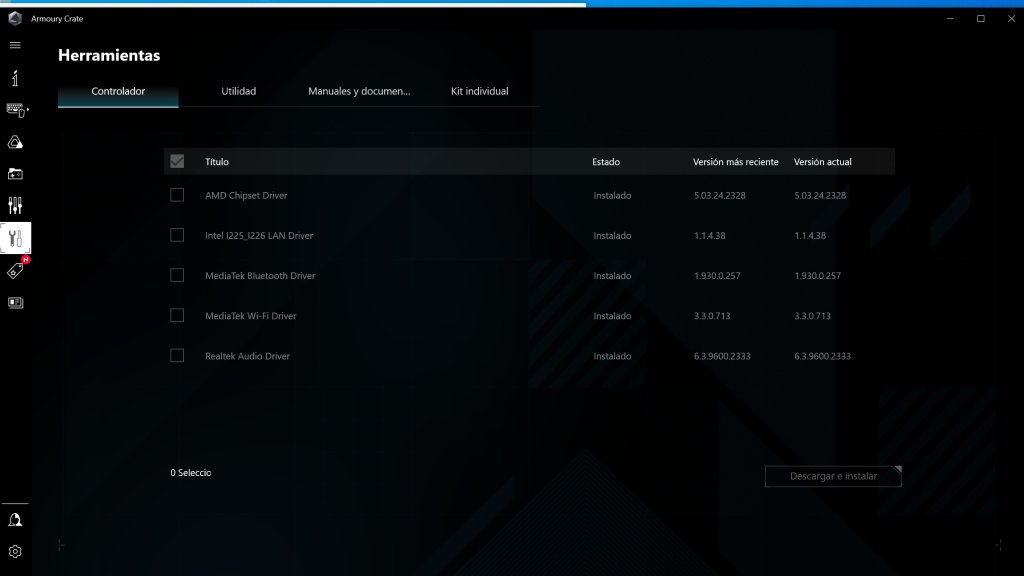Open the Kit individual tab

[x=479, y=91]
